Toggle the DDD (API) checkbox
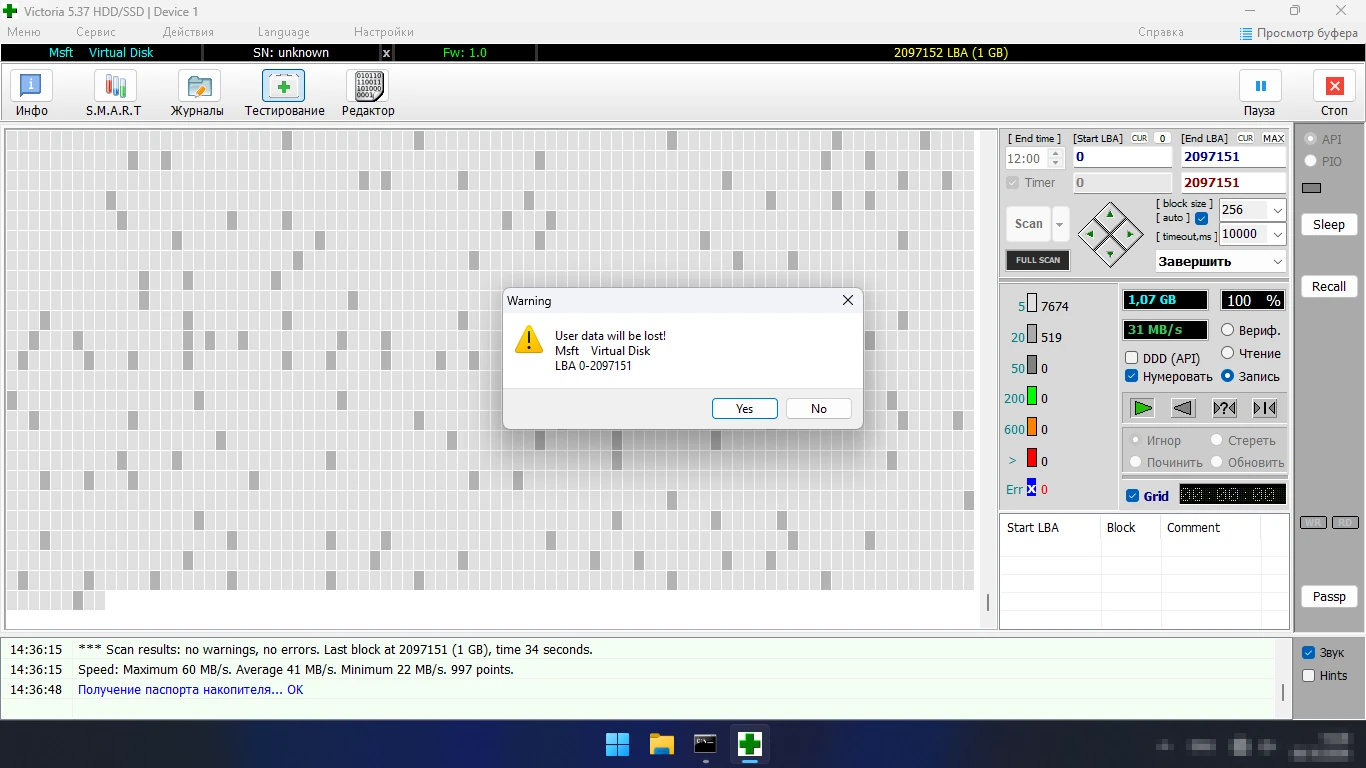 (1131, 358)
